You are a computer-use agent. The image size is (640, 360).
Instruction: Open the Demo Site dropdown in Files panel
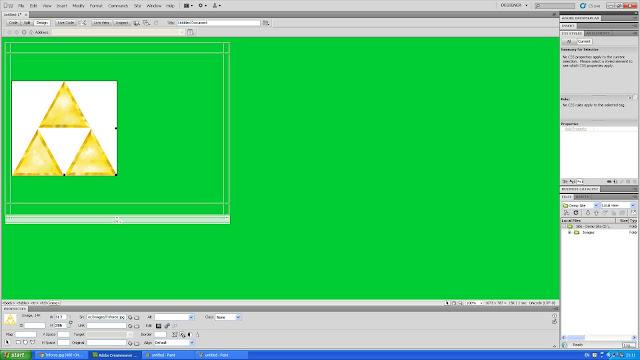(x=580, y=205)
